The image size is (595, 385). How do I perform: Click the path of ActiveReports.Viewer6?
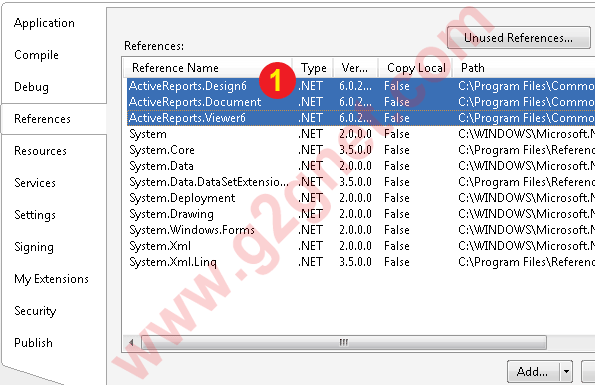pyautogui.click(x=526, y=118)
